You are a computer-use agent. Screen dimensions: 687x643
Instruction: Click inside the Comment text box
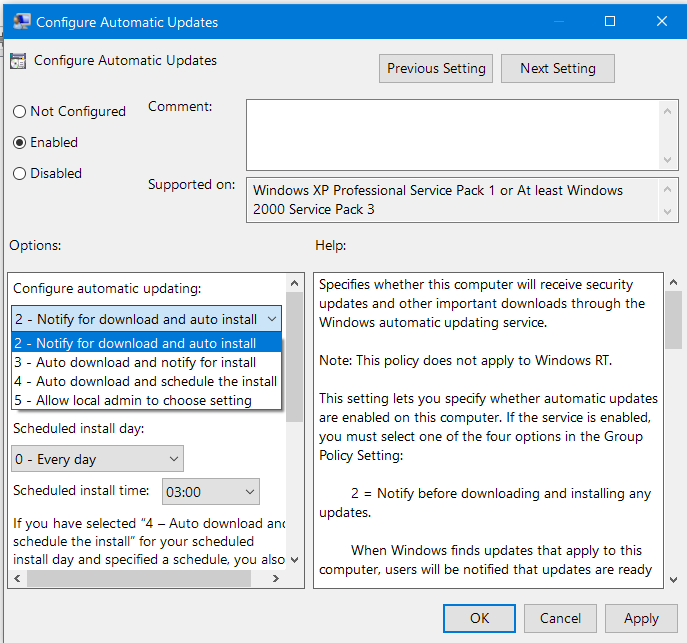coord(453,135)
